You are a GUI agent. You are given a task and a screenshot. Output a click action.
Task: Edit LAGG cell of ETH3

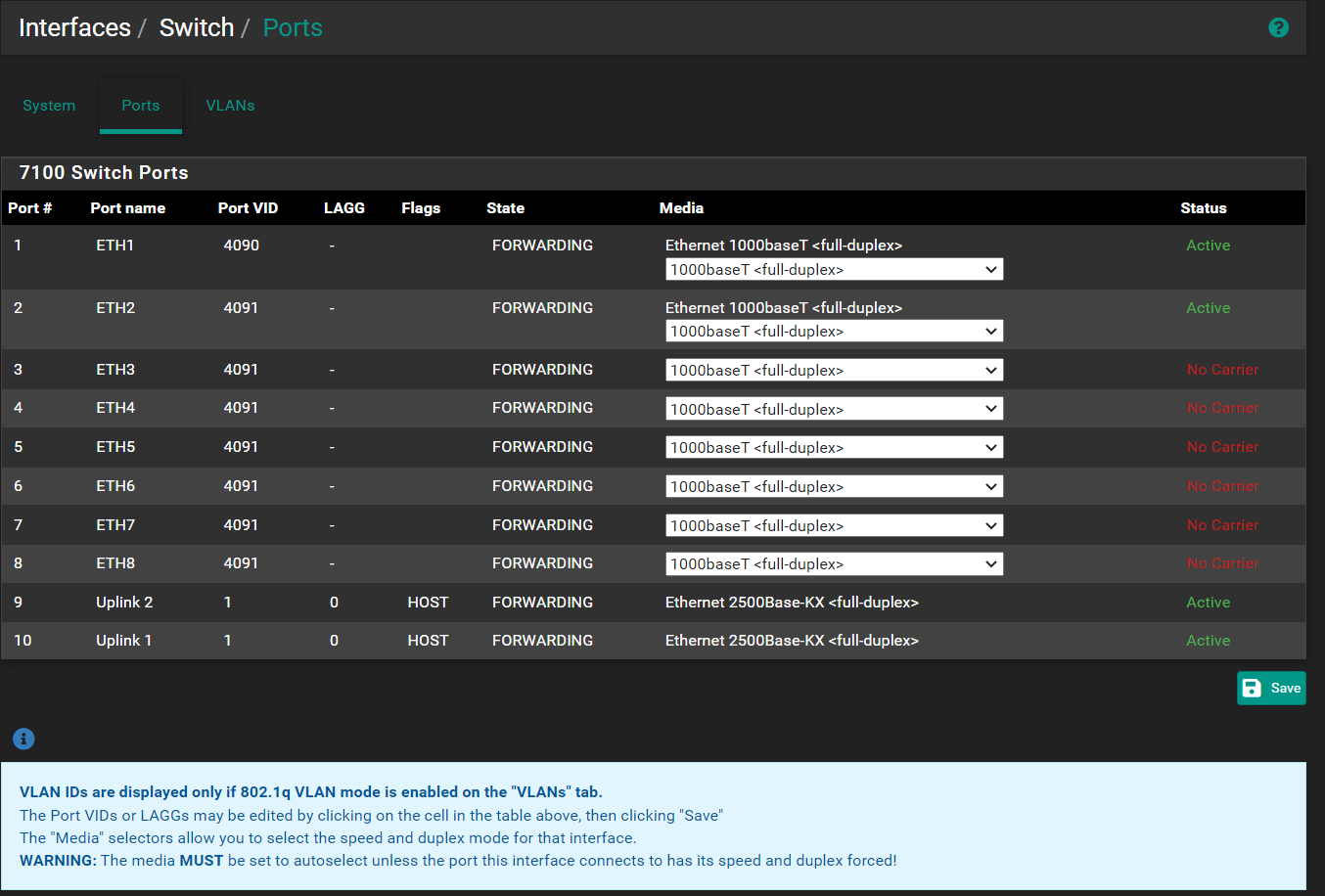333,370
